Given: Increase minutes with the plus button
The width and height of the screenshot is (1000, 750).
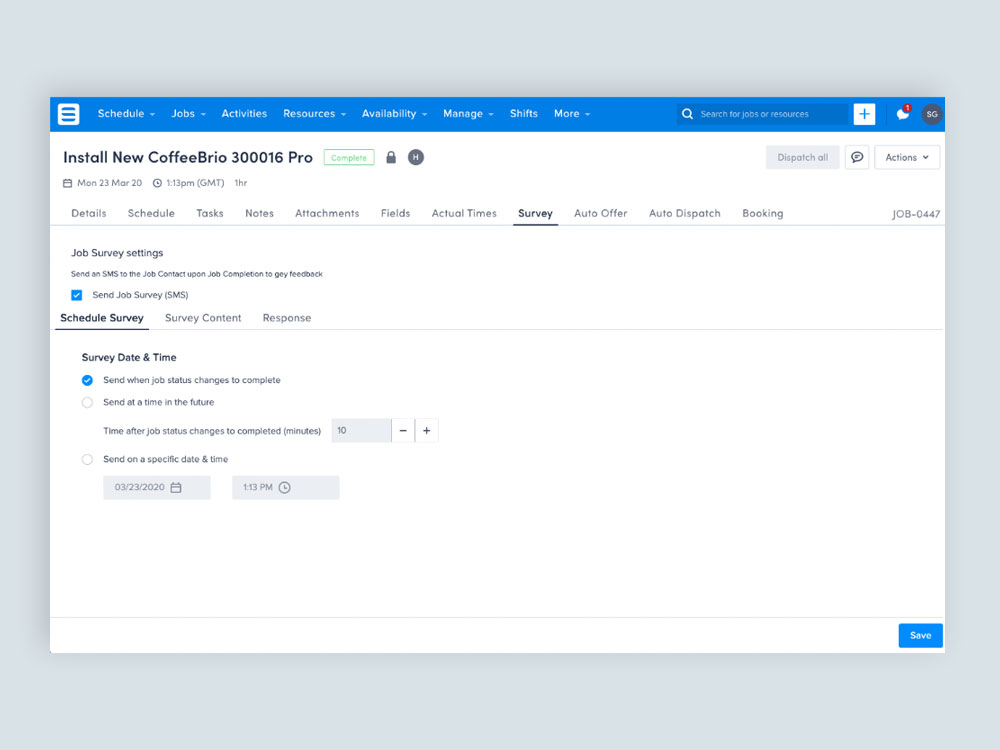Looking at the screenshot, I should point(427,430).
